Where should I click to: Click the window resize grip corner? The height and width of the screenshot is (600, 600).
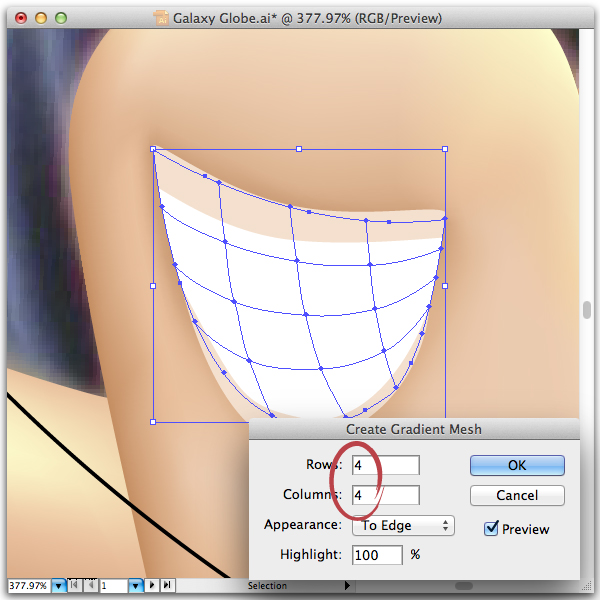coord(587,586)
